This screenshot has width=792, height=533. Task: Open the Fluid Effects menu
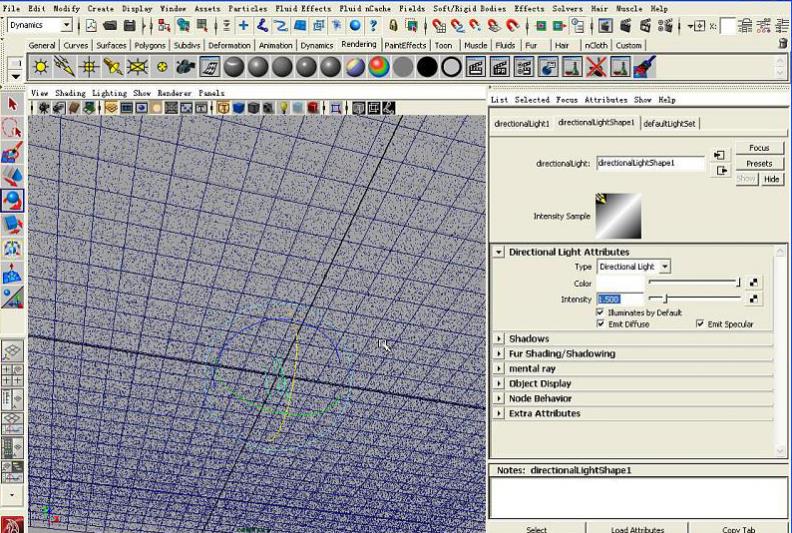[303, 9]
